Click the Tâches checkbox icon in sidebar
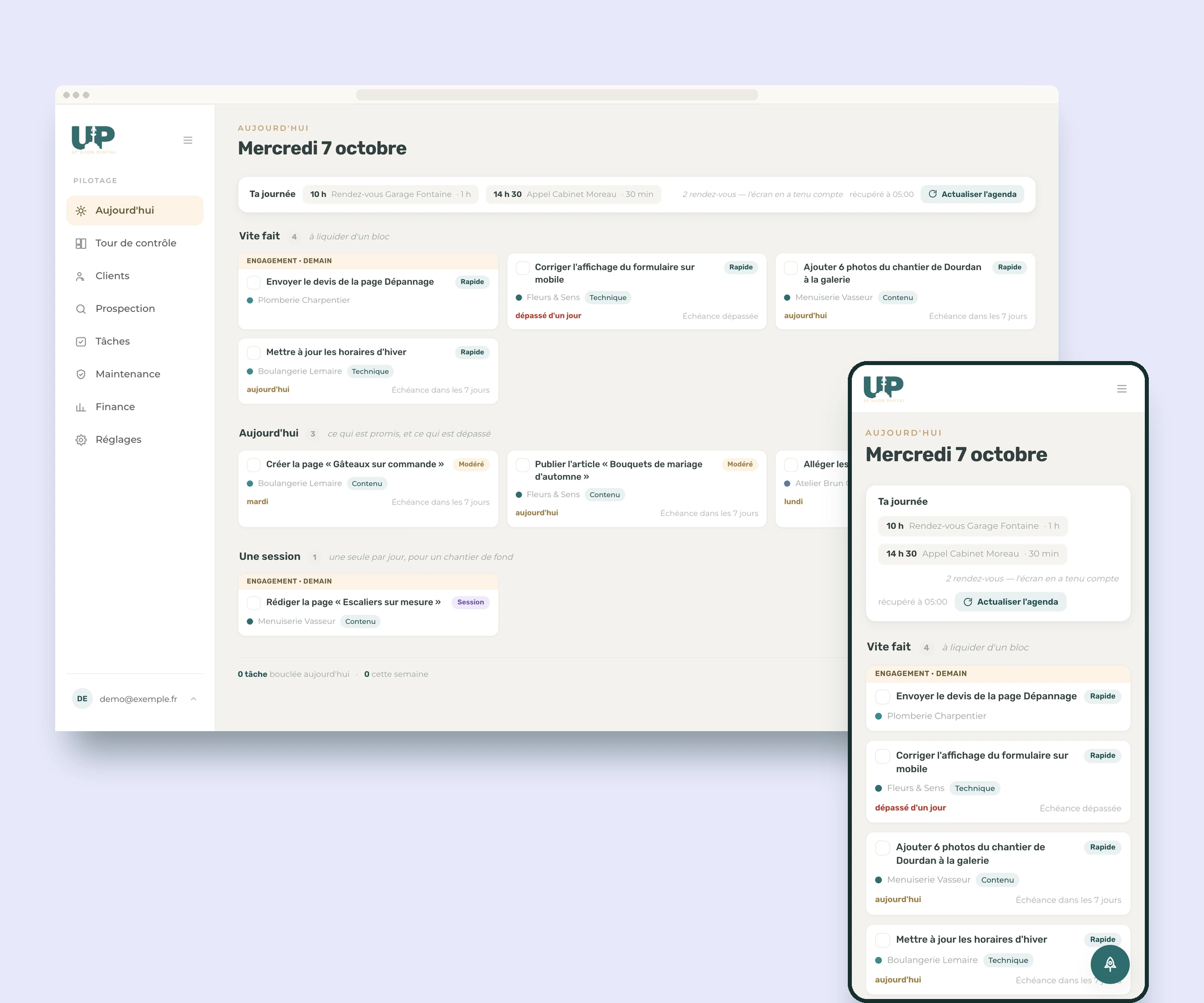Image resolution: width=1204 pixels, height=1003 pixels. click(81, 342)
